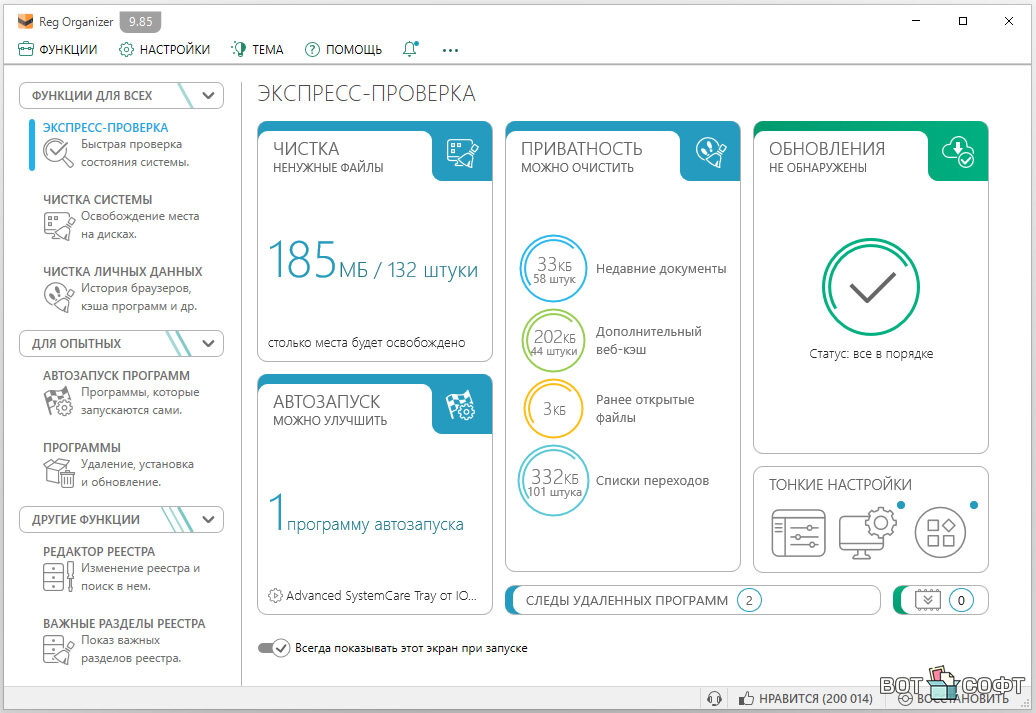Click the Чистка card broom icon
This screenshot has width=1036, height=713.
[x=461, y=152]
